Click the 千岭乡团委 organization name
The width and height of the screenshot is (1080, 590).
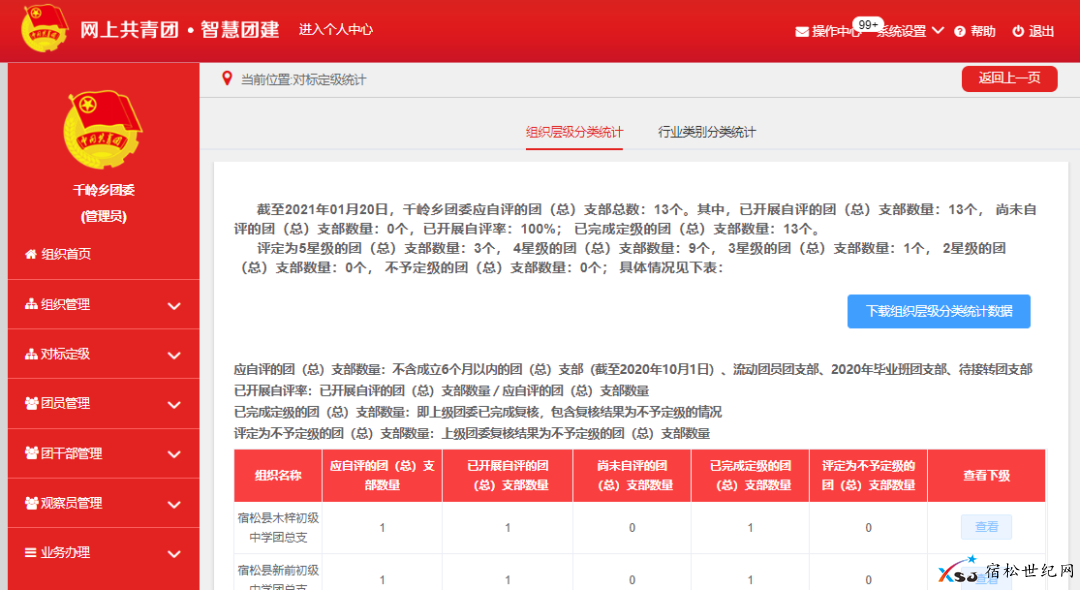coord(104,190)
